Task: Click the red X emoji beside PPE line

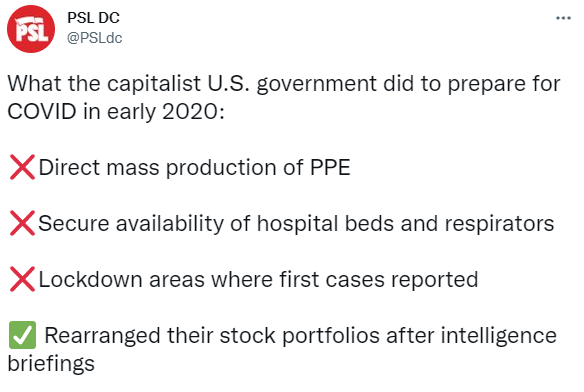Action: point(22,167)
